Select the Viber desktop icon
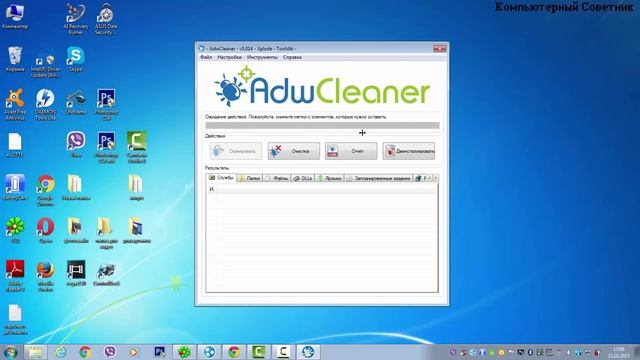This screenshot has height=360, width=640. pos(76,145)
